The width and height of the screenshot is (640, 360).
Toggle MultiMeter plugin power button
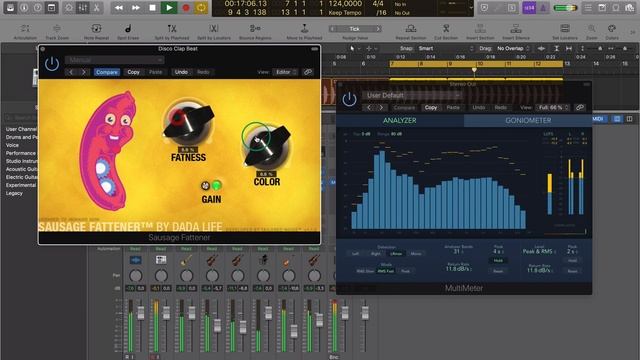(x=349, y=99)
